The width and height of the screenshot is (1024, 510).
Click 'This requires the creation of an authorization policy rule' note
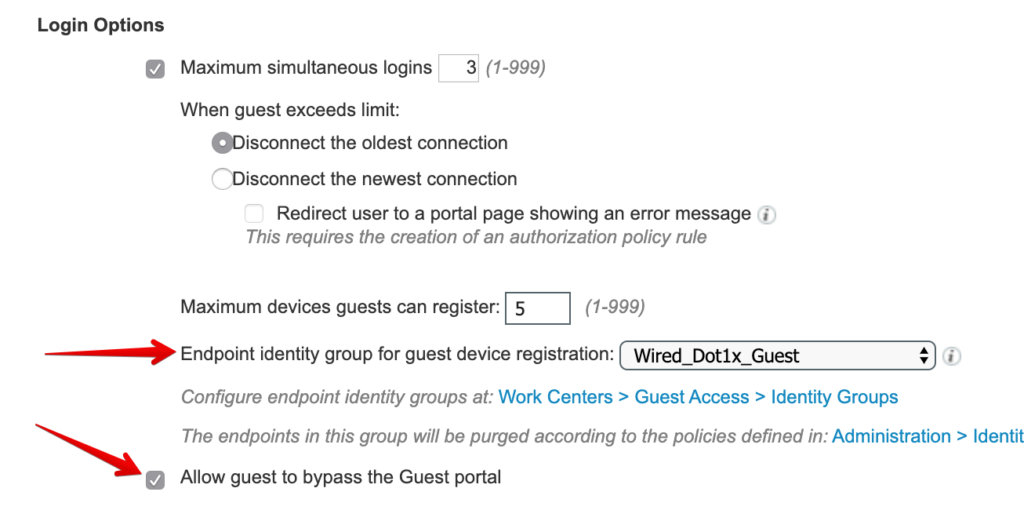(476, 236)
